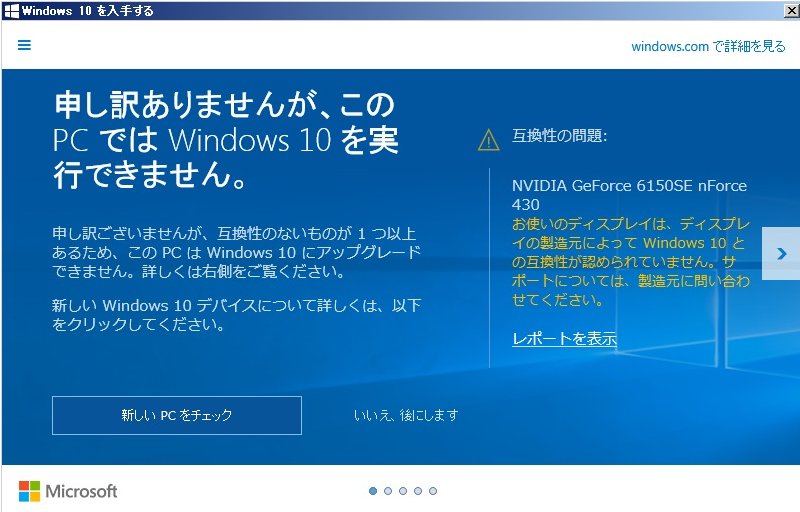Choose いいえ、後にします
Viewport: 800px width, 512px height.
pos(406,415)
